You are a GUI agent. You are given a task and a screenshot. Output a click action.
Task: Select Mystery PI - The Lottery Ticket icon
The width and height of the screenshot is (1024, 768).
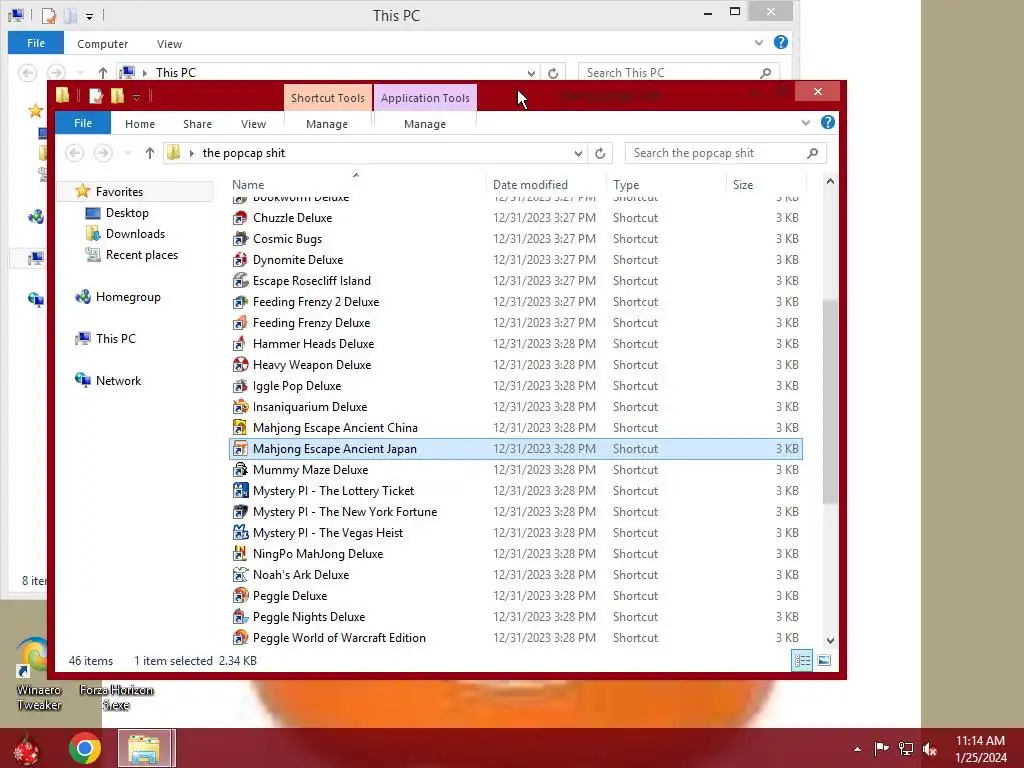click(x=240, y=491)
